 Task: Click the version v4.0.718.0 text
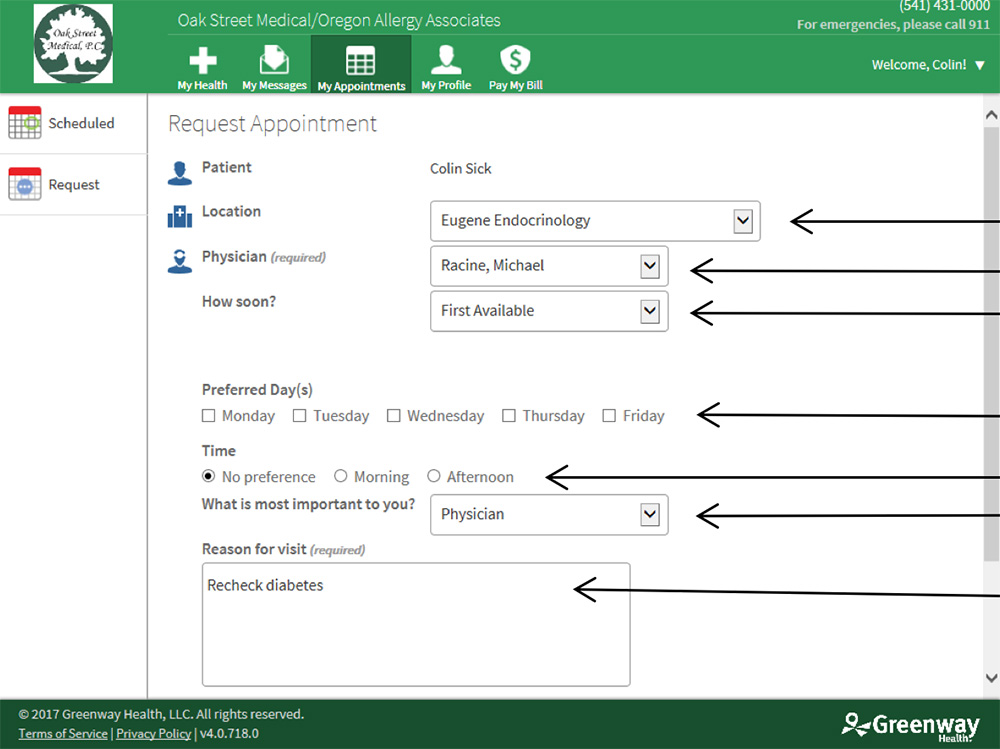point(230,734)
